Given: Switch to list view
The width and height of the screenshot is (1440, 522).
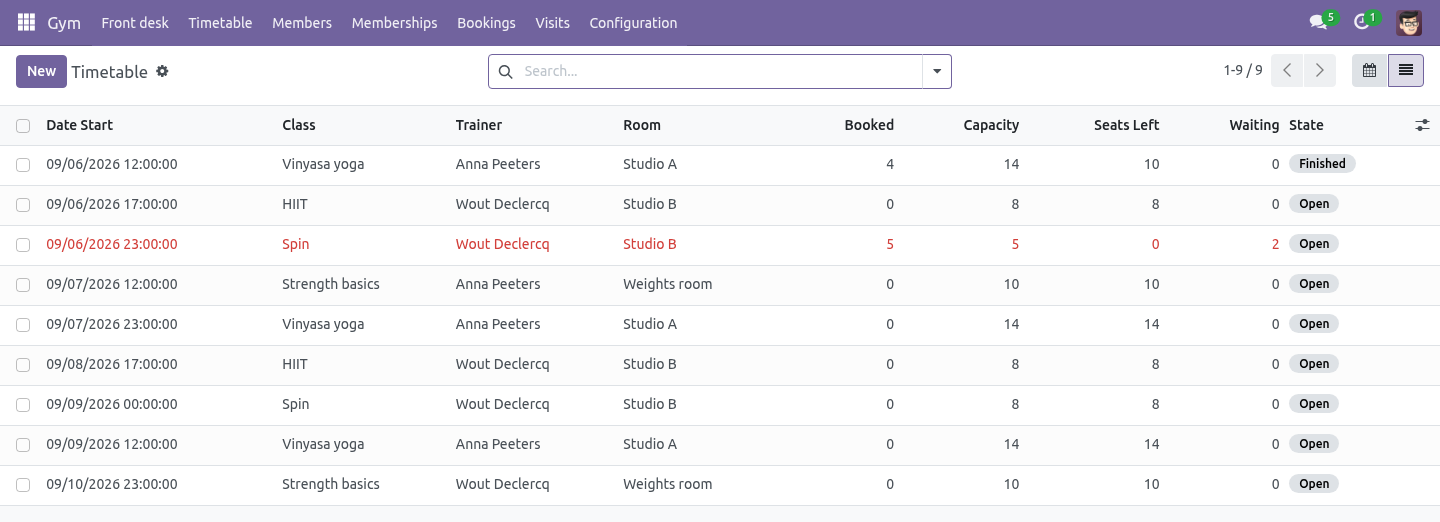Looking at the screenshot, I should 1406,71.
